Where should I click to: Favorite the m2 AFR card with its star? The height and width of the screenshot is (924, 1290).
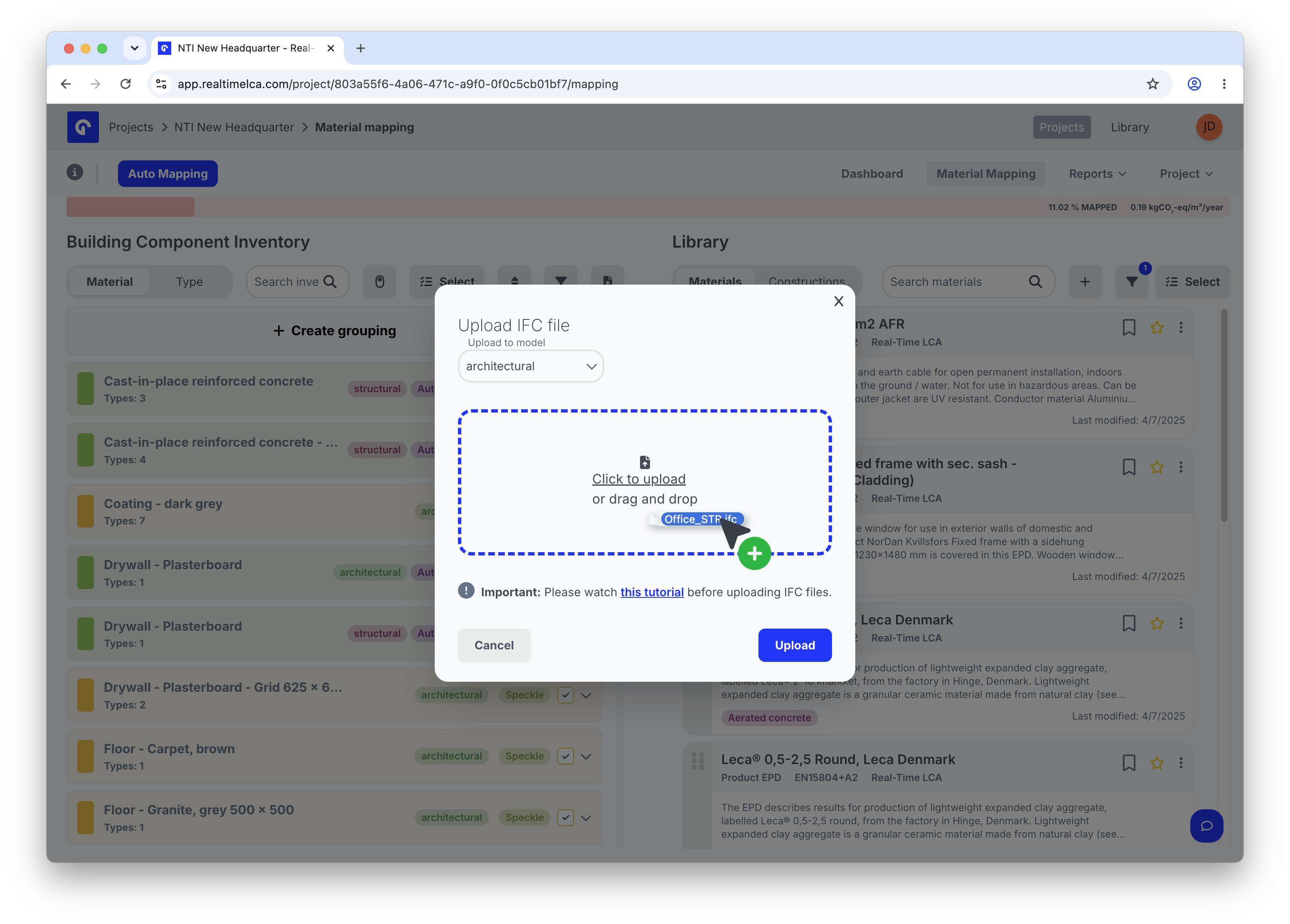[1157, 327]
